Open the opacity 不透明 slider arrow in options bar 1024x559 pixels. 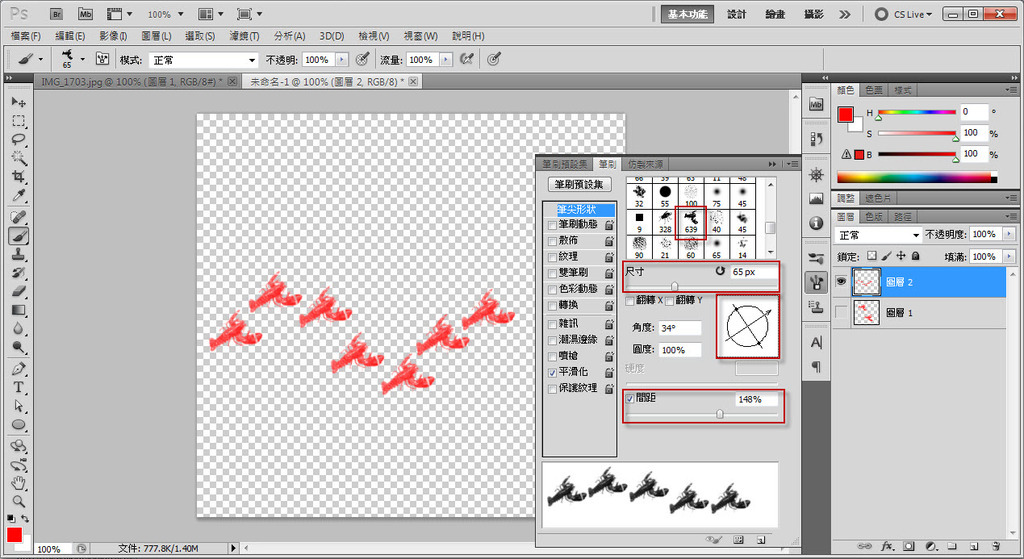(x=342, y=59)
